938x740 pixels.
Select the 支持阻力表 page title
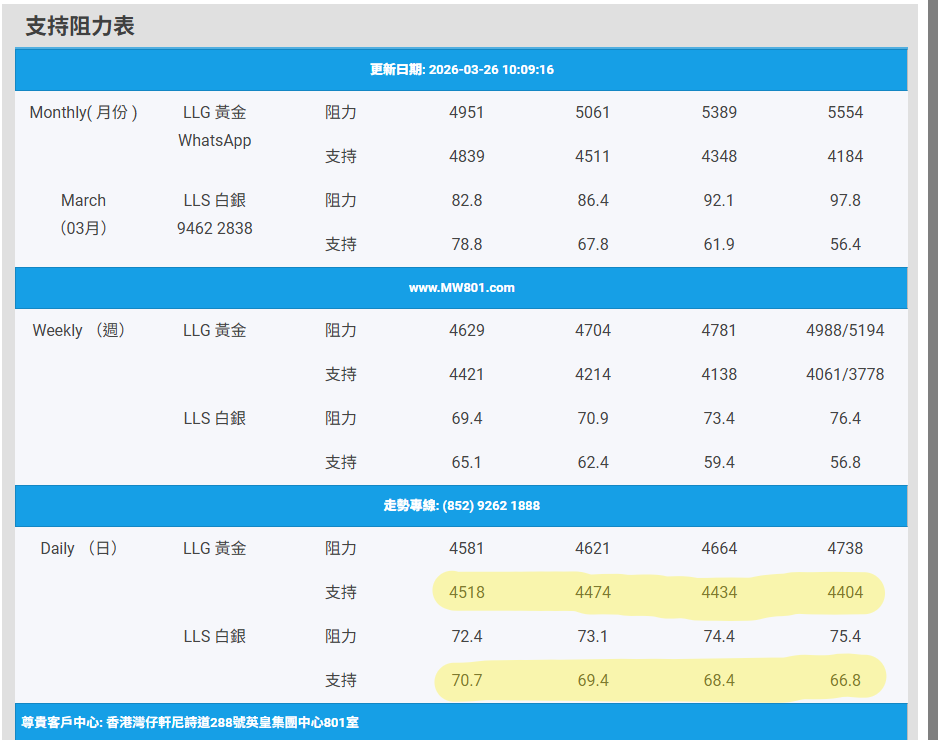coord(80,26)
